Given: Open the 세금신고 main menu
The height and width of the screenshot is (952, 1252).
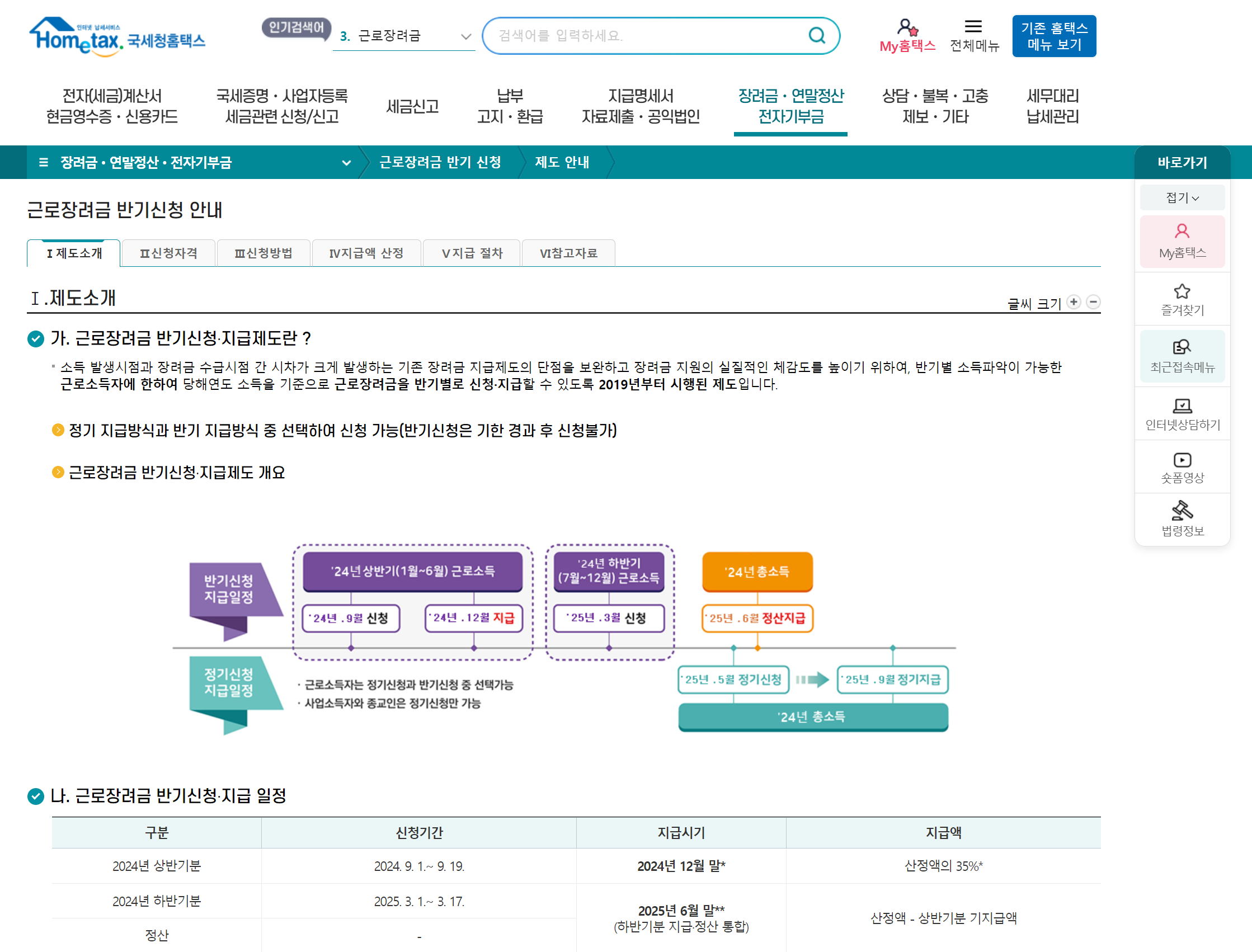Looking at the screenshot, I should [412, 106].
